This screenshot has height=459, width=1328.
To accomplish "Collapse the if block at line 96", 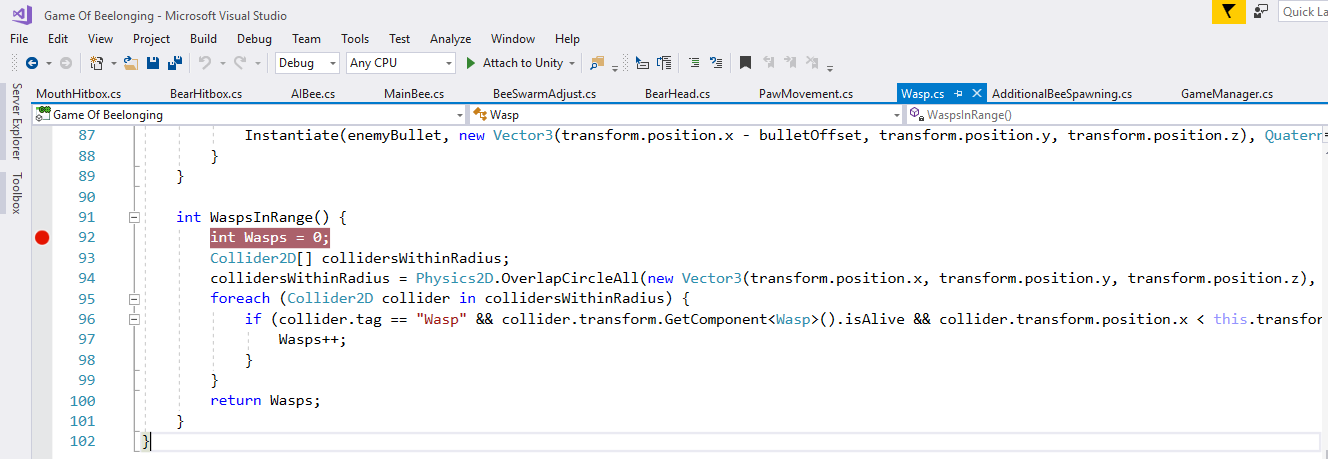I will 133,319.
